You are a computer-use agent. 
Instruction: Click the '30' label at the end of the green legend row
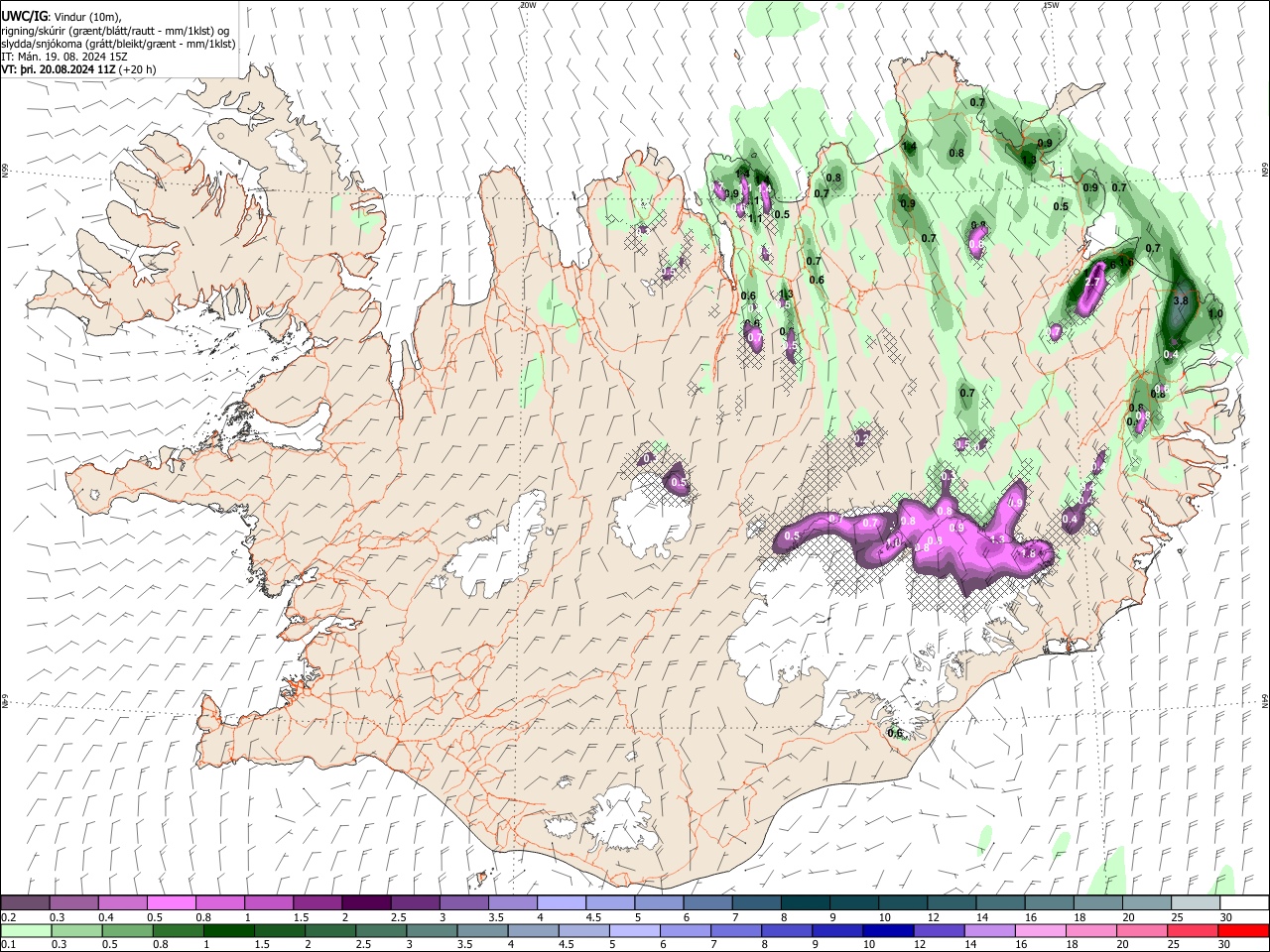tap(1224, 944)
